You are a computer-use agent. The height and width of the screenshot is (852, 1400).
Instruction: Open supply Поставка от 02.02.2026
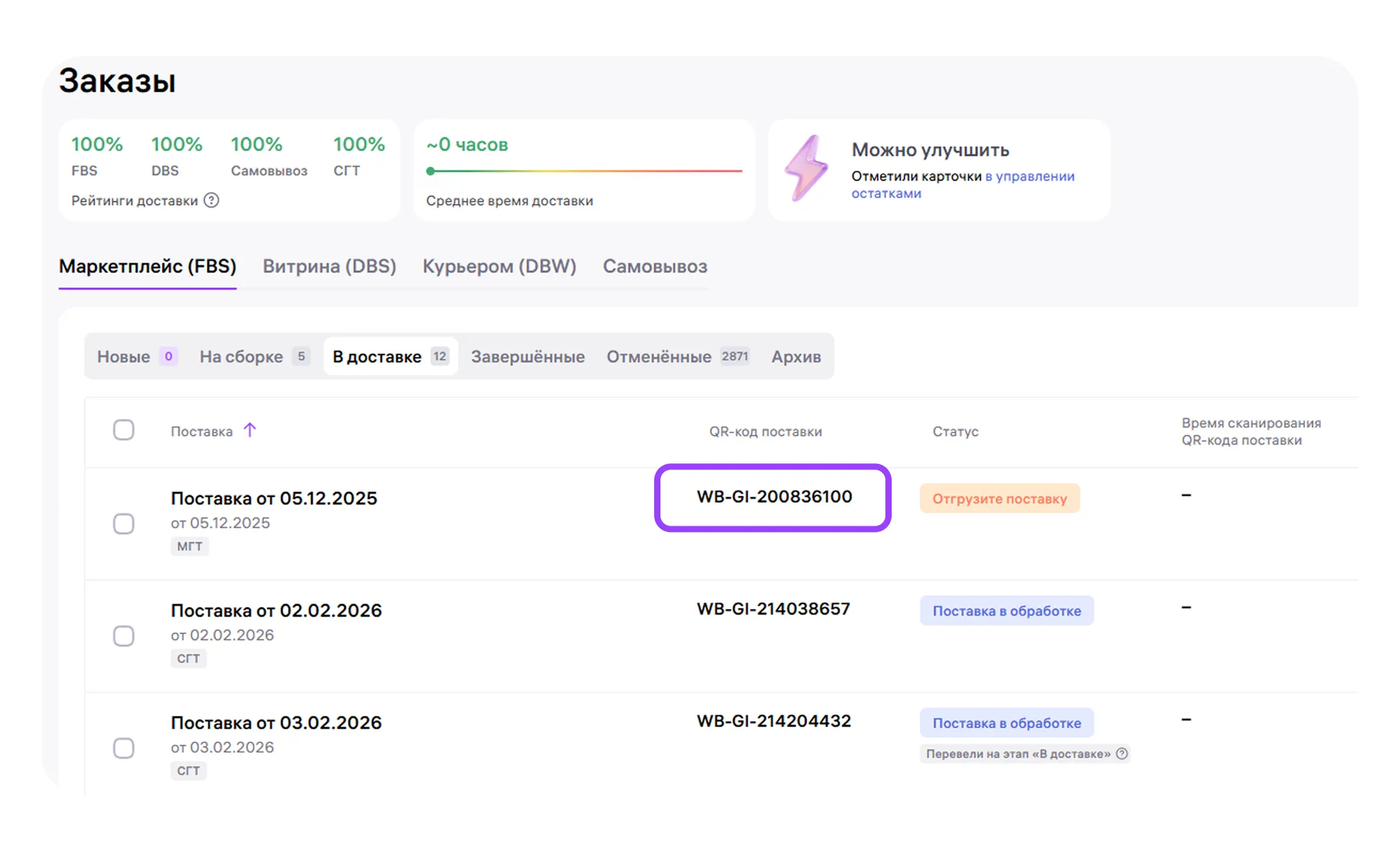pyautogui.click(x=276, y=610)
